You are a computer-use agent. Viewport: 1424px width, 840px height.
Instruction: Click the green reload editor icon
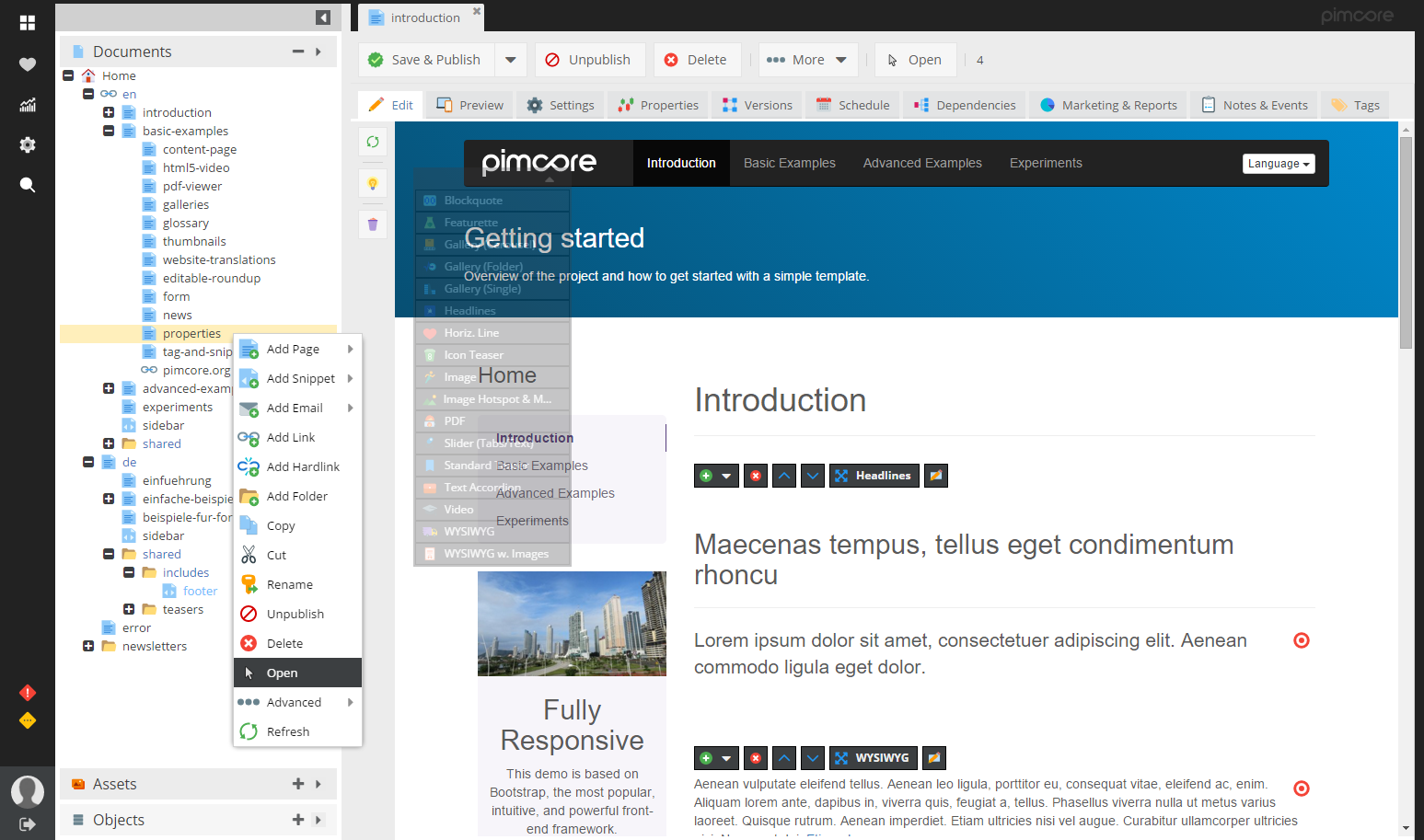pos(373,142)
